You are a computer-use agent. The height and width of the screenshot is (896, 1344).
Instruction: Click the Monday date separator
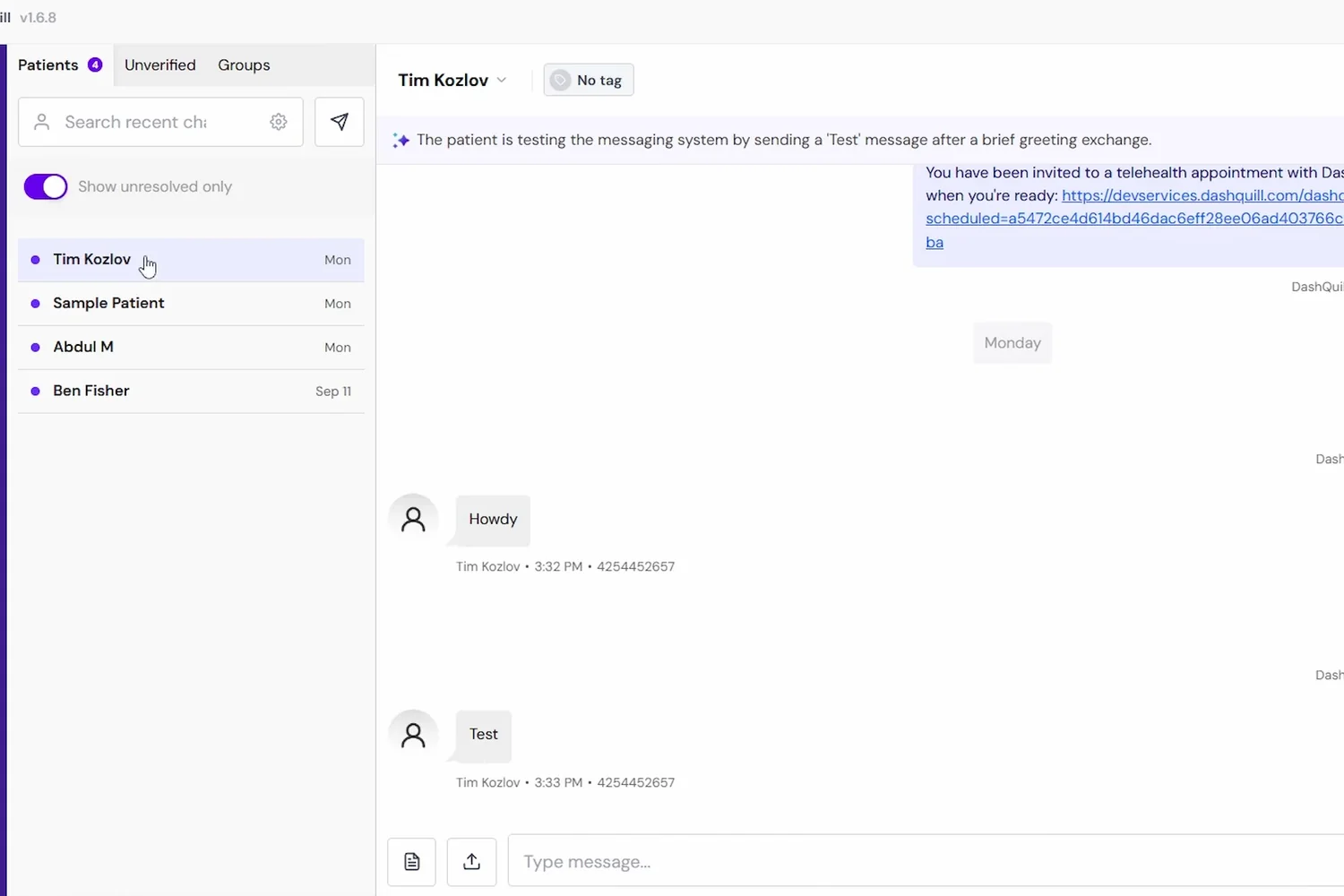click(x=1012, y=343)
